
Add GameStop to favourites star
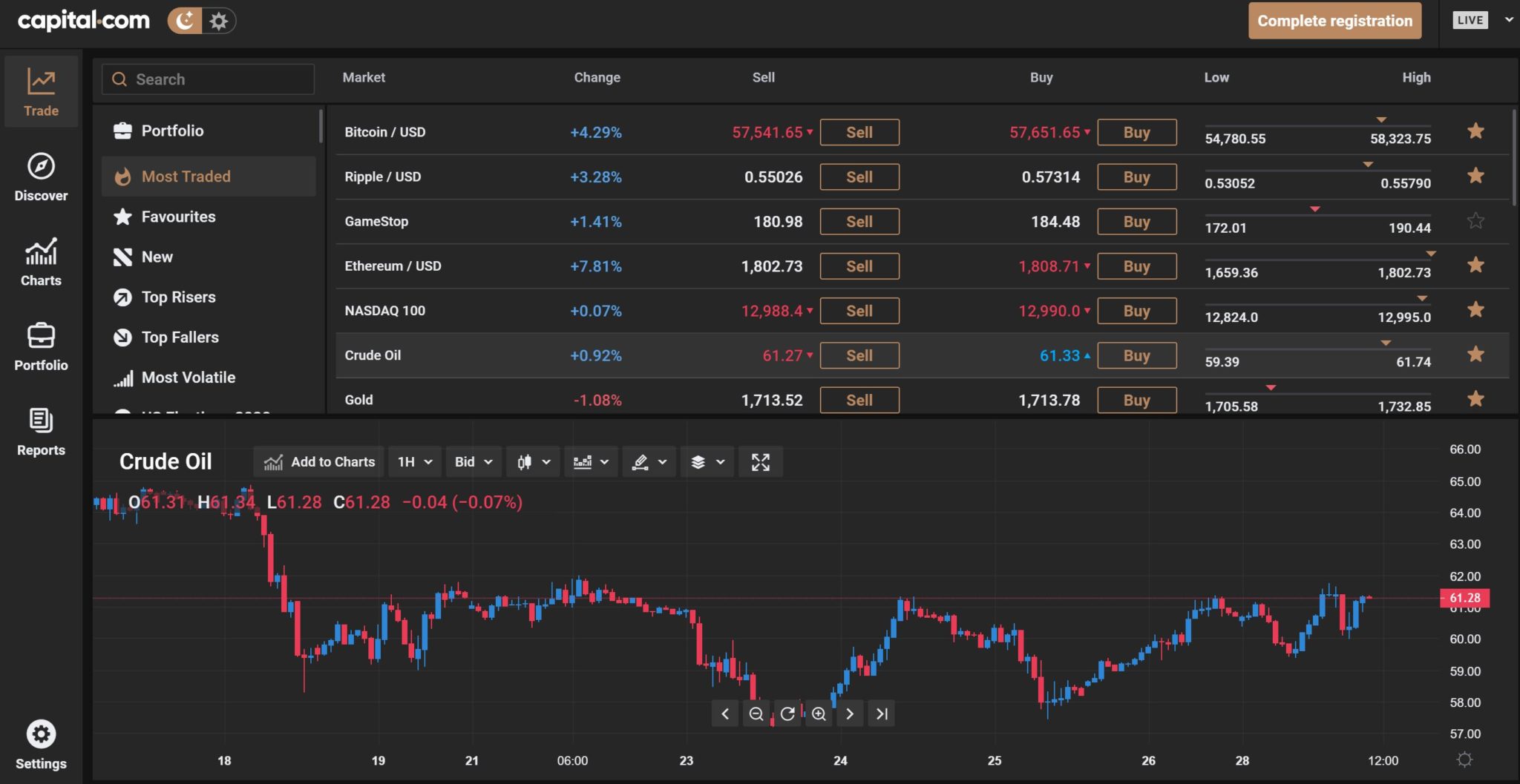[1475, 220]
